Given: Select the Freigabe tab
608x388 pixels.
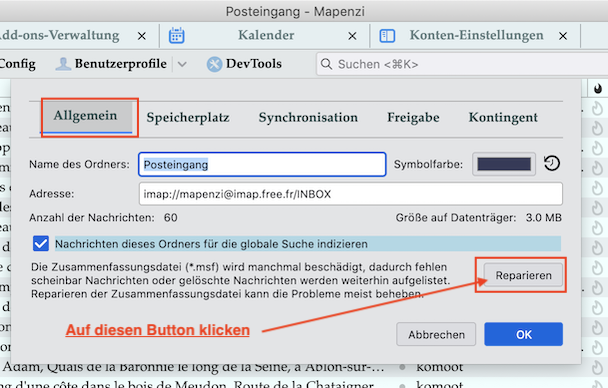Looking at the screenshot, I should pos(413,117).
